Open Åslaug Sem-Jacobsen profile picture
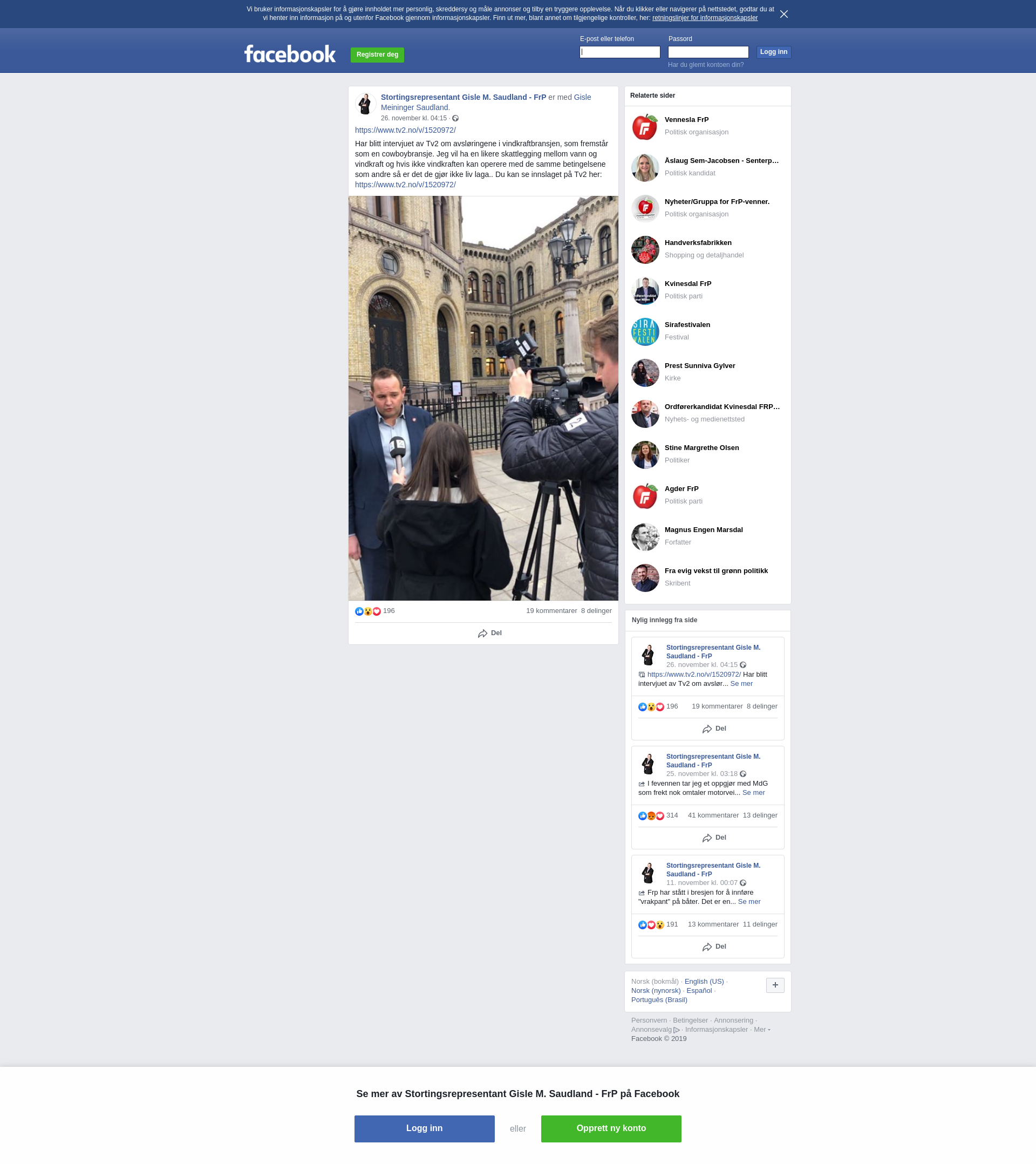The image size is (1036, 1164). (645, 167)
